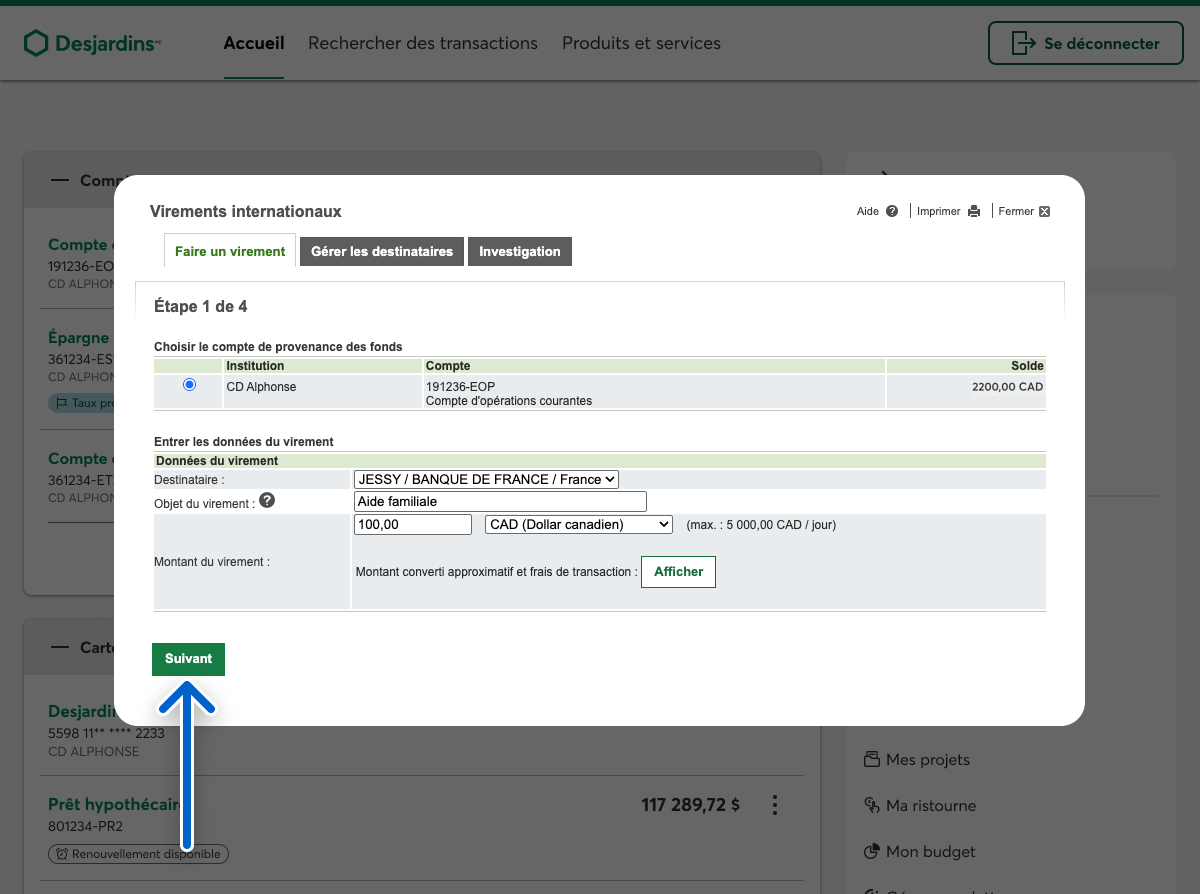Open Ma ristourne in sidebar

pos(930,806)
